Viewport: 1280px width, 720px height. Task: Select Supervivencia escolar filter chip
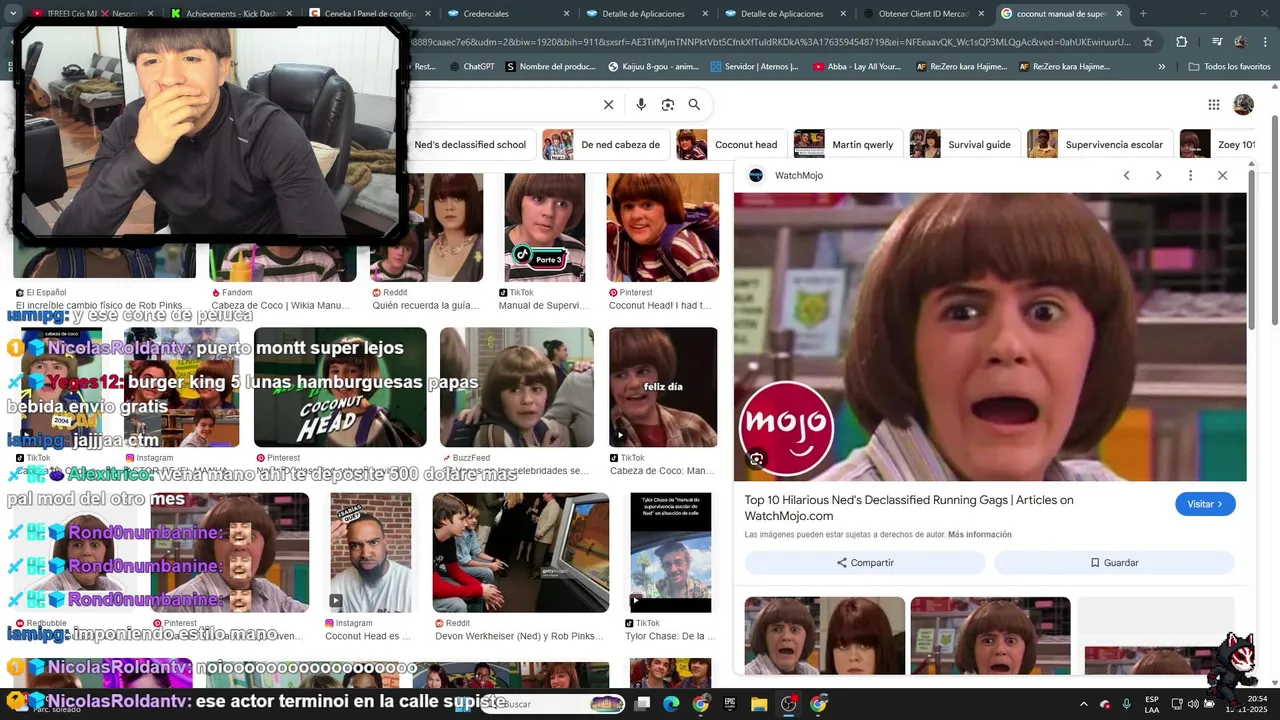(1099, 144)
